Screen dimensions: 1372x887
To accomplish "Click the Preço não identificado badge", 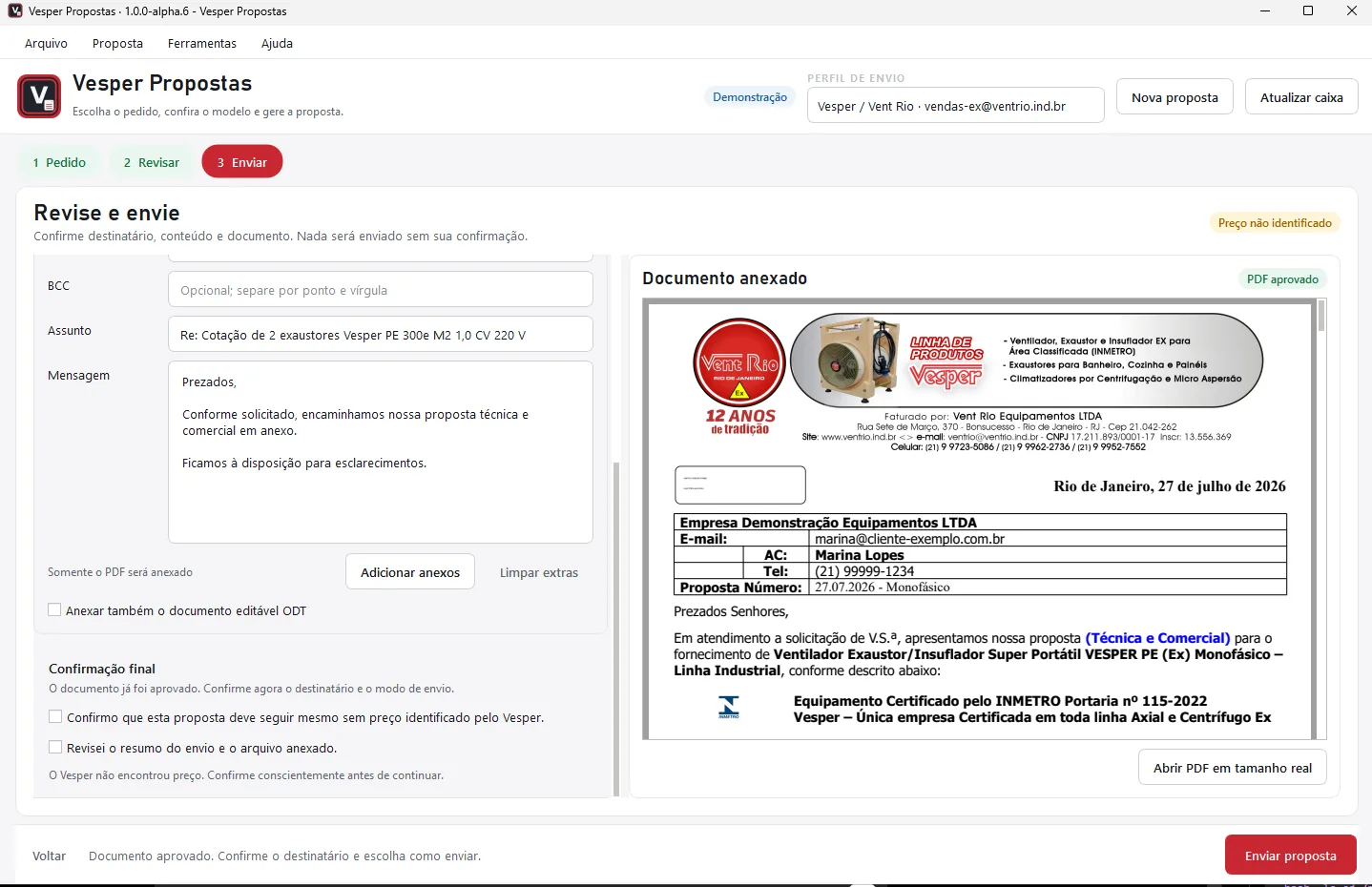I will click(x=1275, y=222).
